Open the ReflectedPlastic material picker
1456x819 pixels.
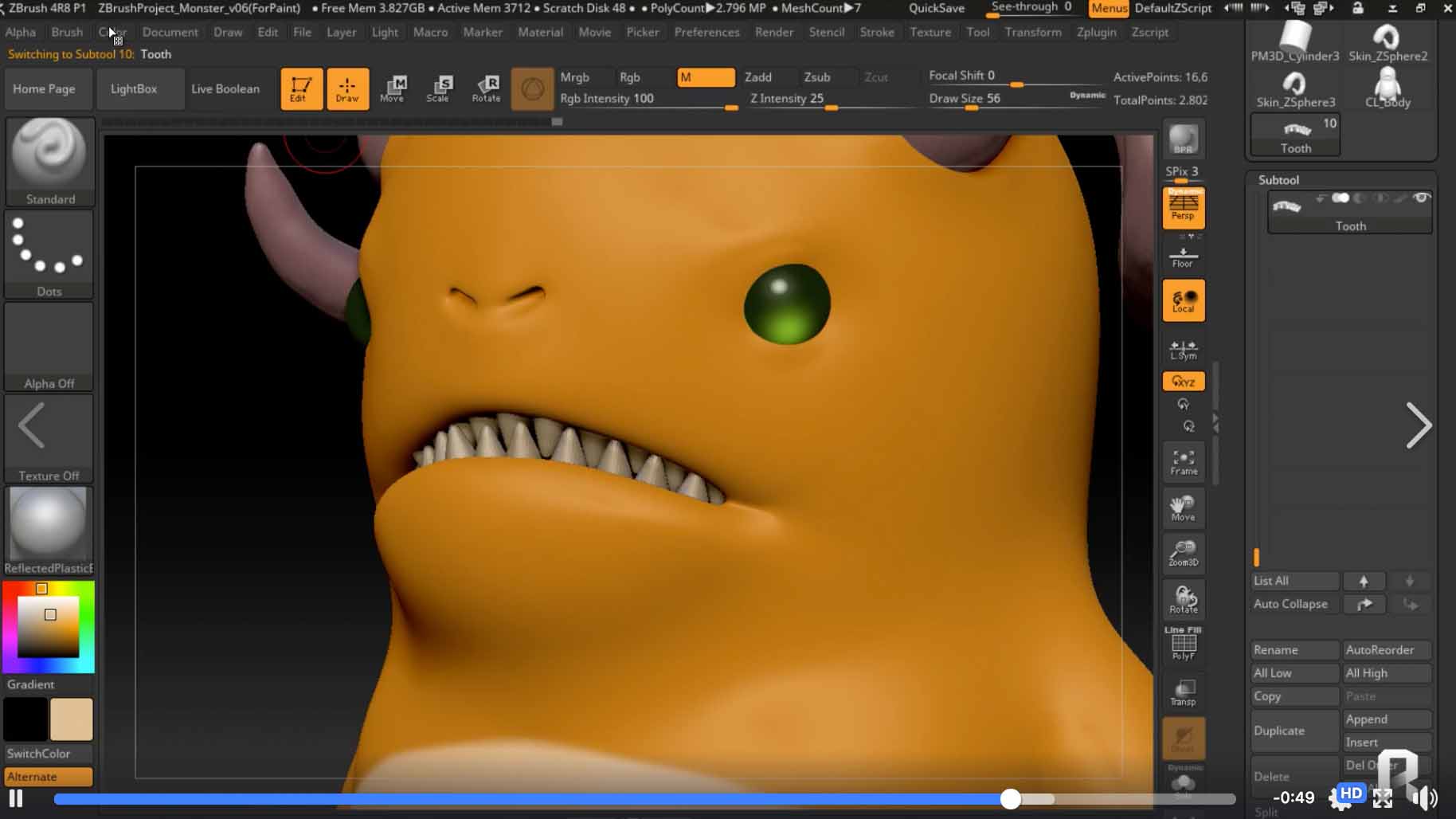49,530
